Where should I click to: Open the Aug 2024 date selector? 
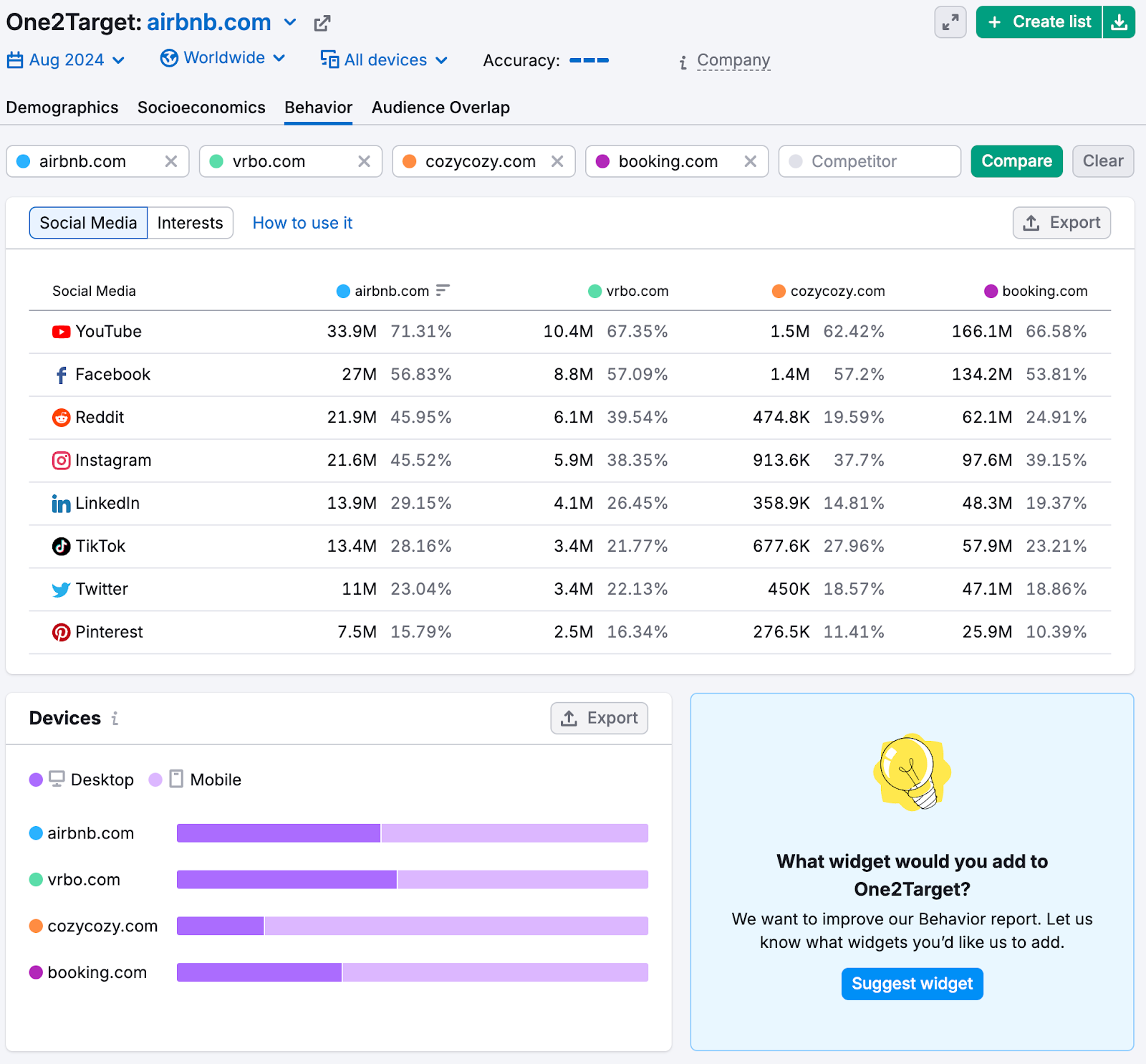point(66,60)
